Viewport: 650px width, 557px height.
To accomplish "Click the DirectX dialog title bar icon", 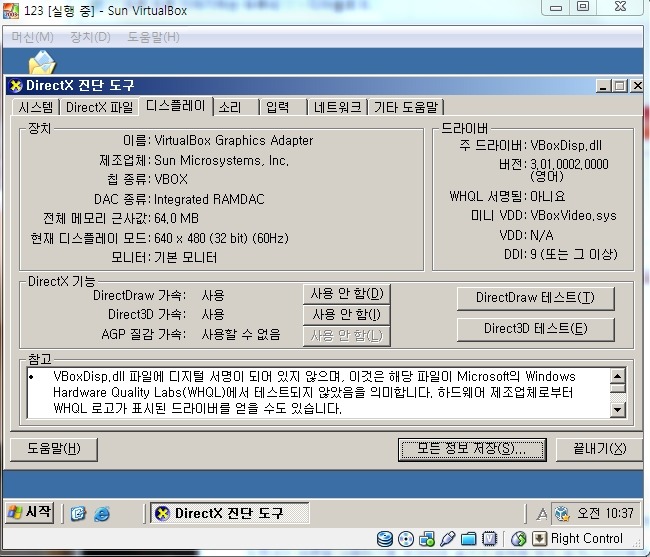I will (x=16, y=86).
